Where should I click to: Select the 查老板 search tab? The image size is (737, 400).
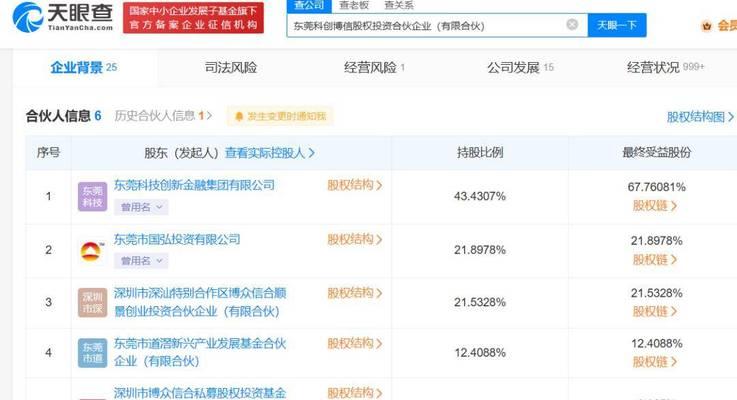[x=354, y=6]
